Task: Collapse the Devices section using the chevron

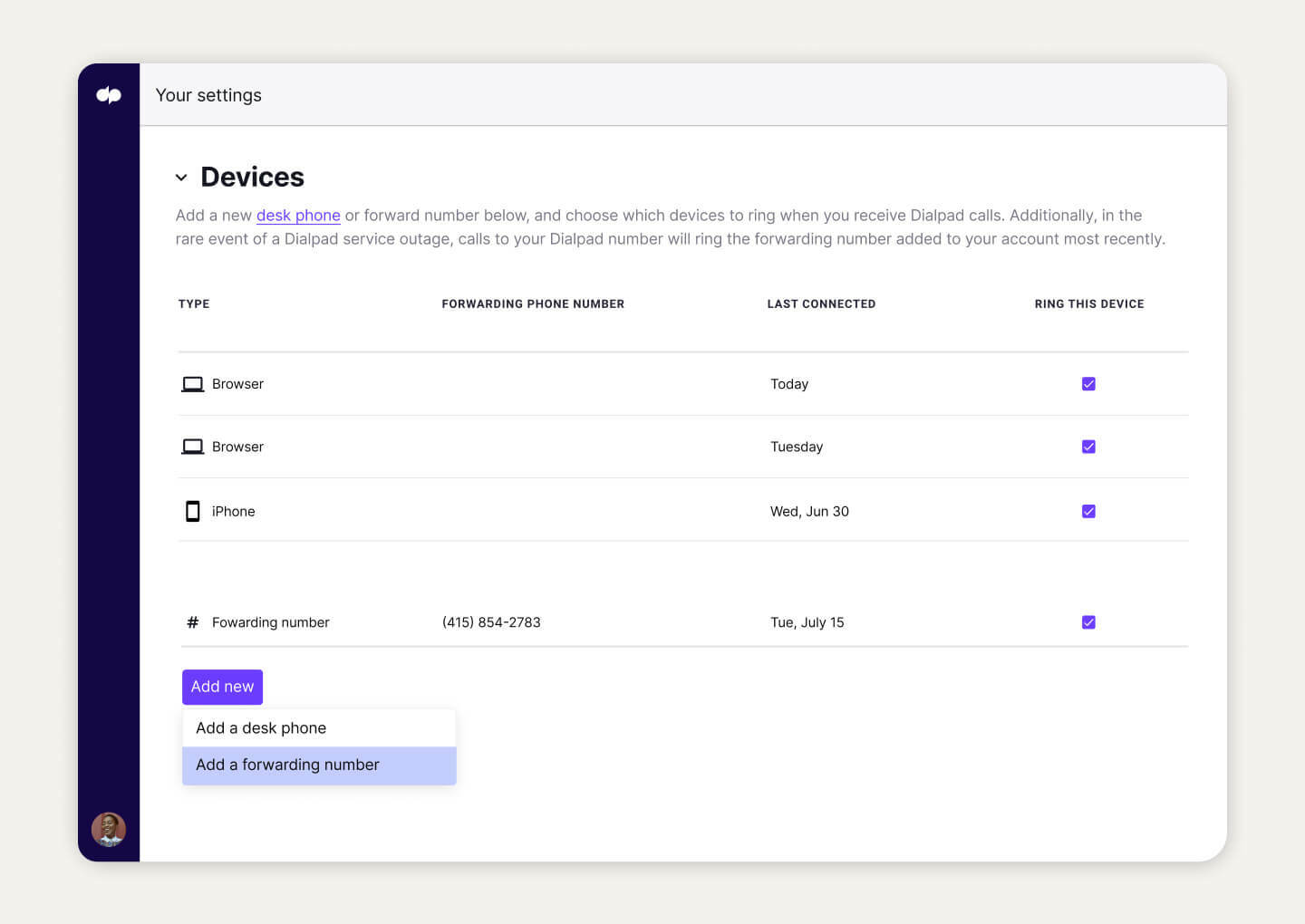Action: pos(181,177)
